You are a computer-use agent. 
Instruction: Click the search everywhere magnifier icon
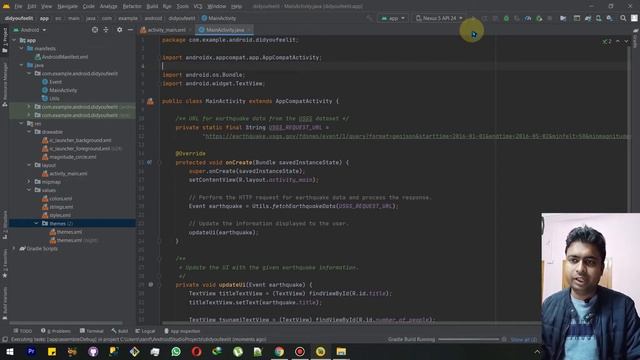tap(623, 18)
